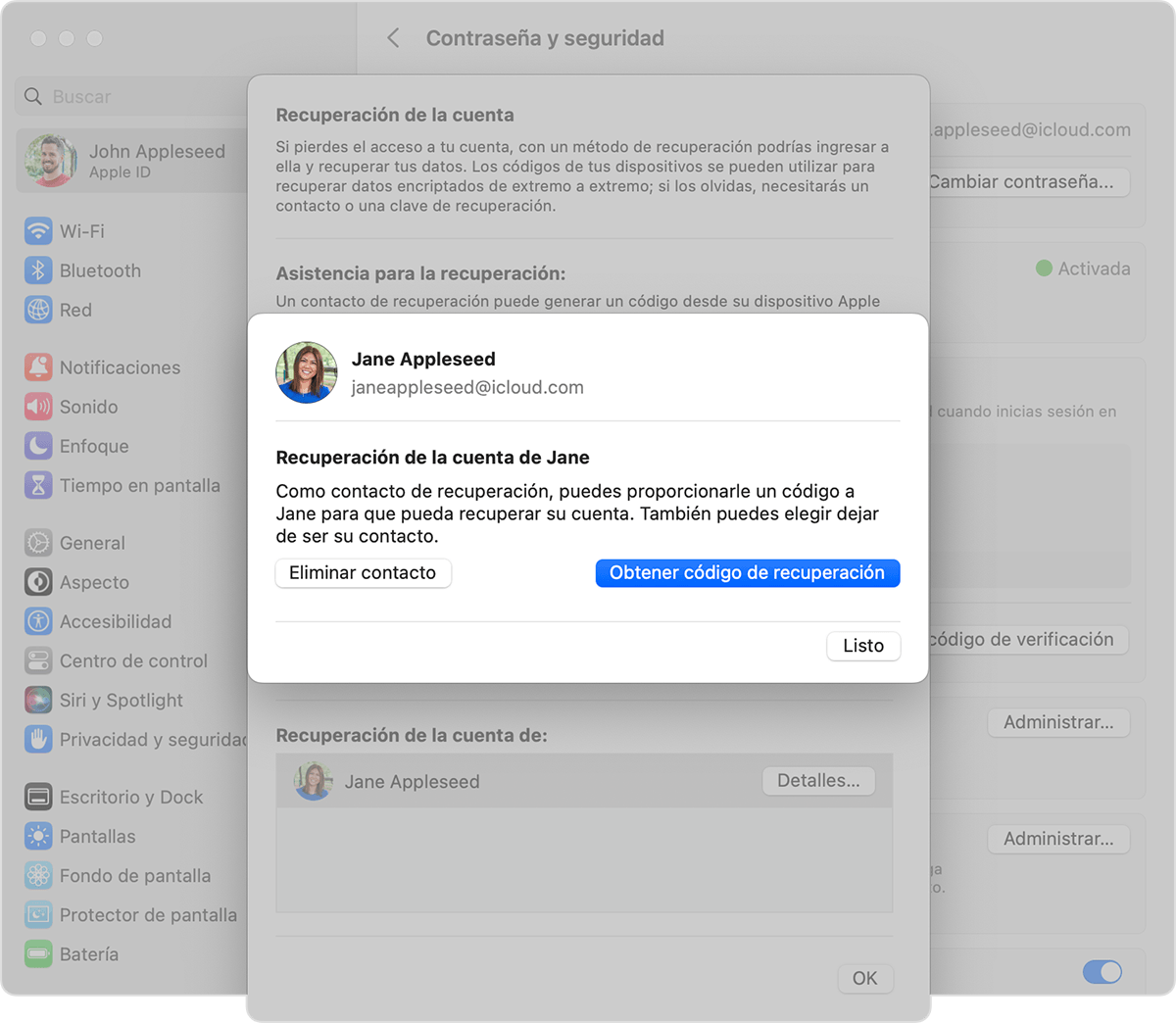Open the first Administrar… button
The image size is (1176, 1023).
[1058, 722]
